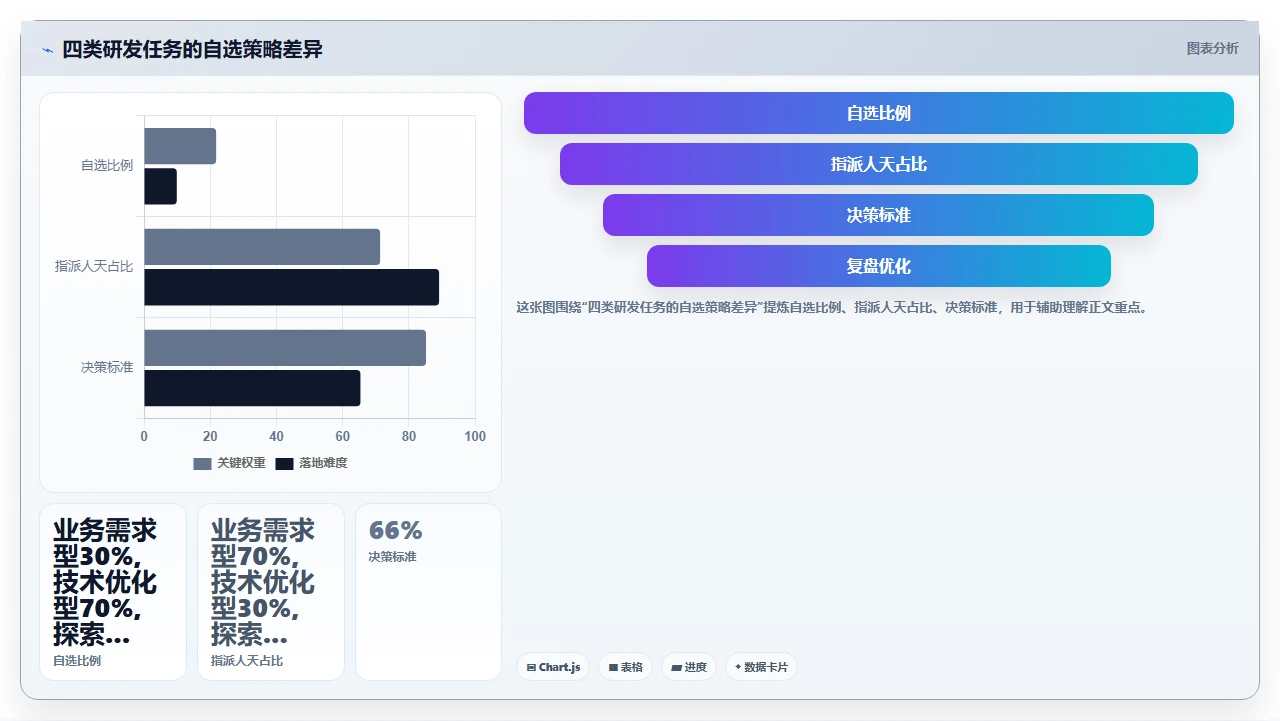
Task: Select the 复盘优化 funnel bar
Action: click(x=879, y=266)
